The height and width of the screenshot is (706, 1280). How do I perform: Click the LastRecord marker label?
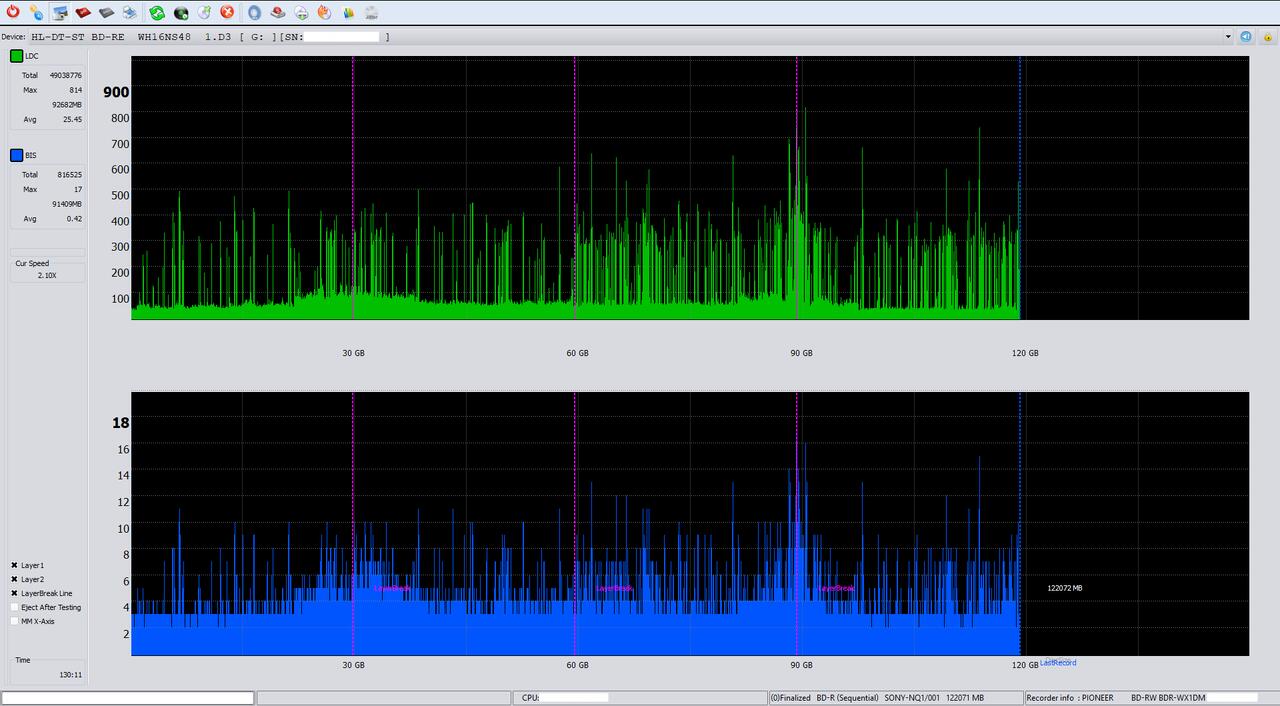(x=1058, y=663)
